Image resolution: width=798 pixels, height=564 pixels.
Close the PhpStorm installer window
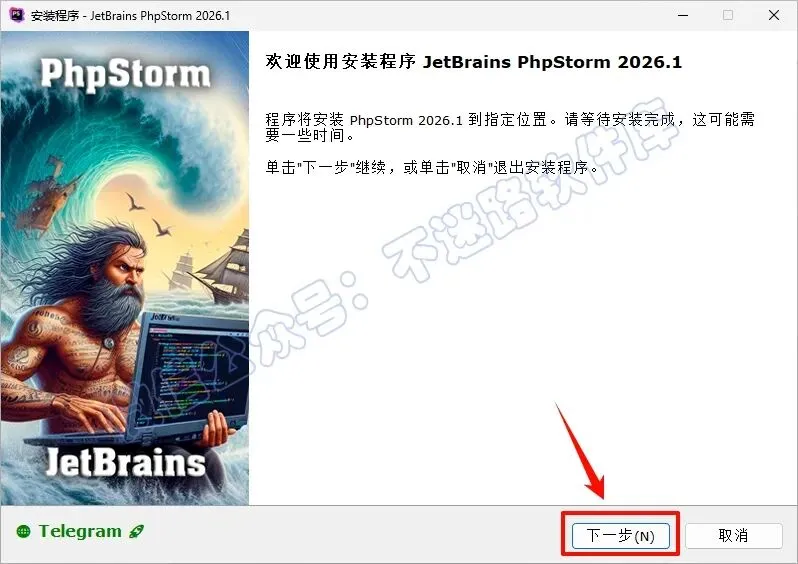pos(774,15)
